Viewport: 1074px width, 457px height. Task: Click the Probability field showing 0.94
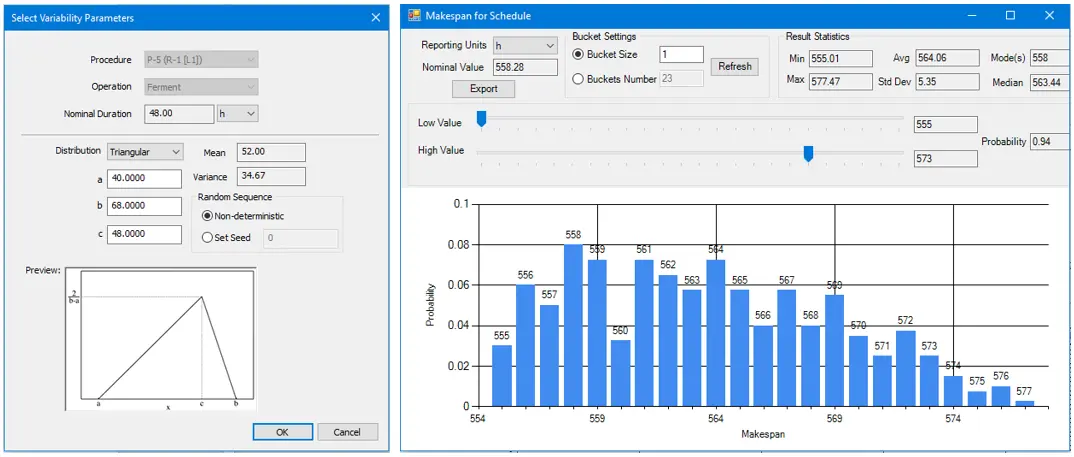pos(1050,142)
